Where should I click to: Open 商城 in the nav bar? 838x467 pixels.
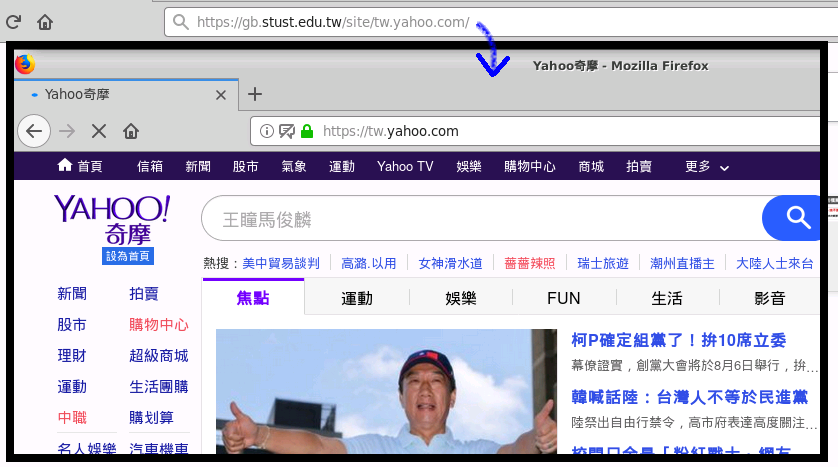point(591,167)
